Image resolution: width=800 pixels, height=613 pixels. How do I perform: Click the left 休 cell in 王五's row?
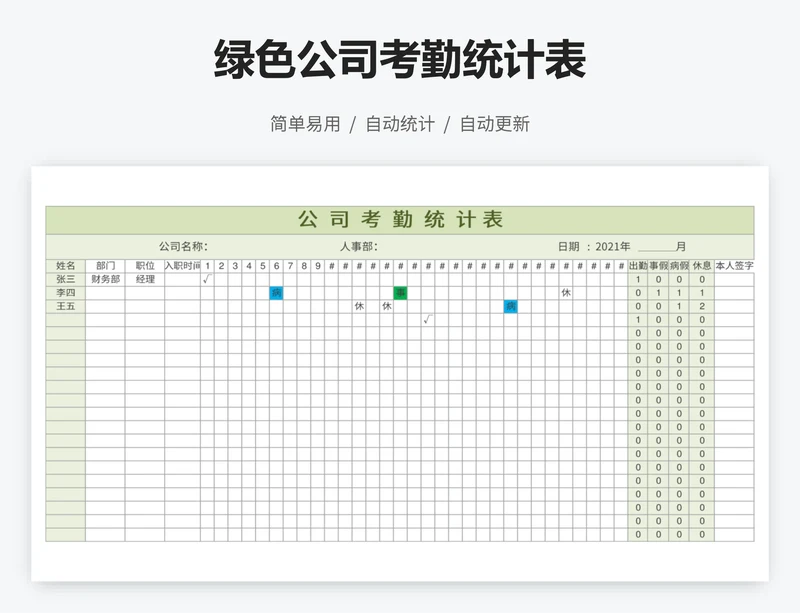(x=359, y=306)
